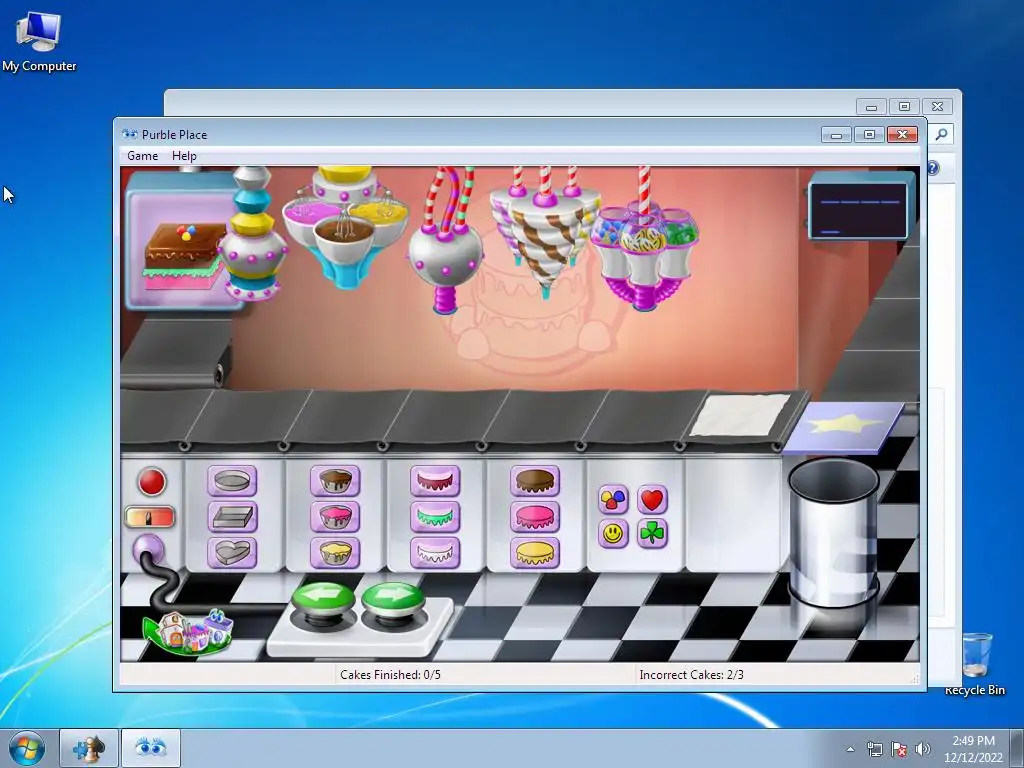Screen dimensions: 1024x768
Task: Click the volume speaker tray icon
Action: (x=923, y=749)
